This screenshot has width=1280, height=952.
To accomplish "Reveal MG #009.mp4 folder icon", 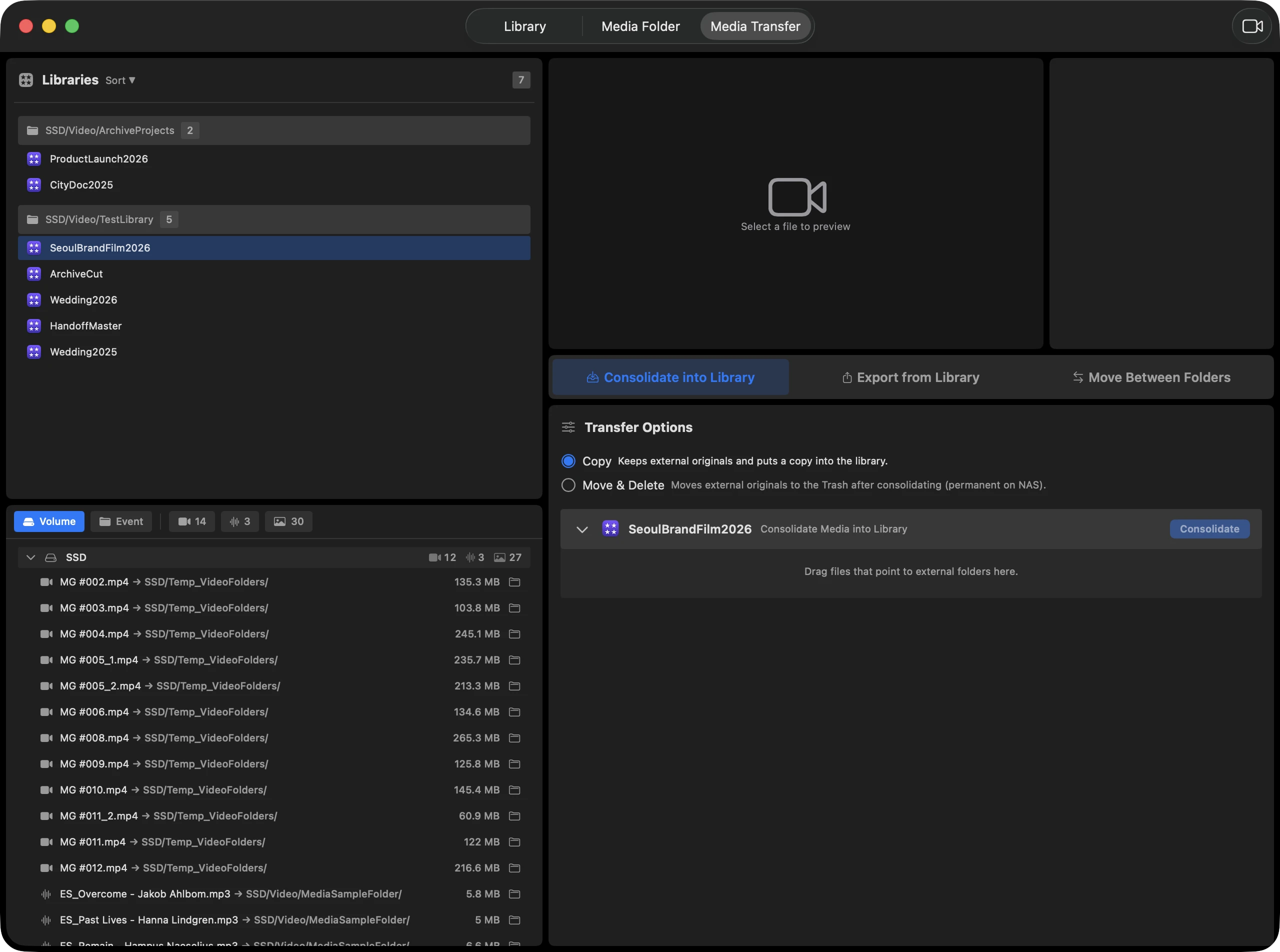I will pos(514,764).
